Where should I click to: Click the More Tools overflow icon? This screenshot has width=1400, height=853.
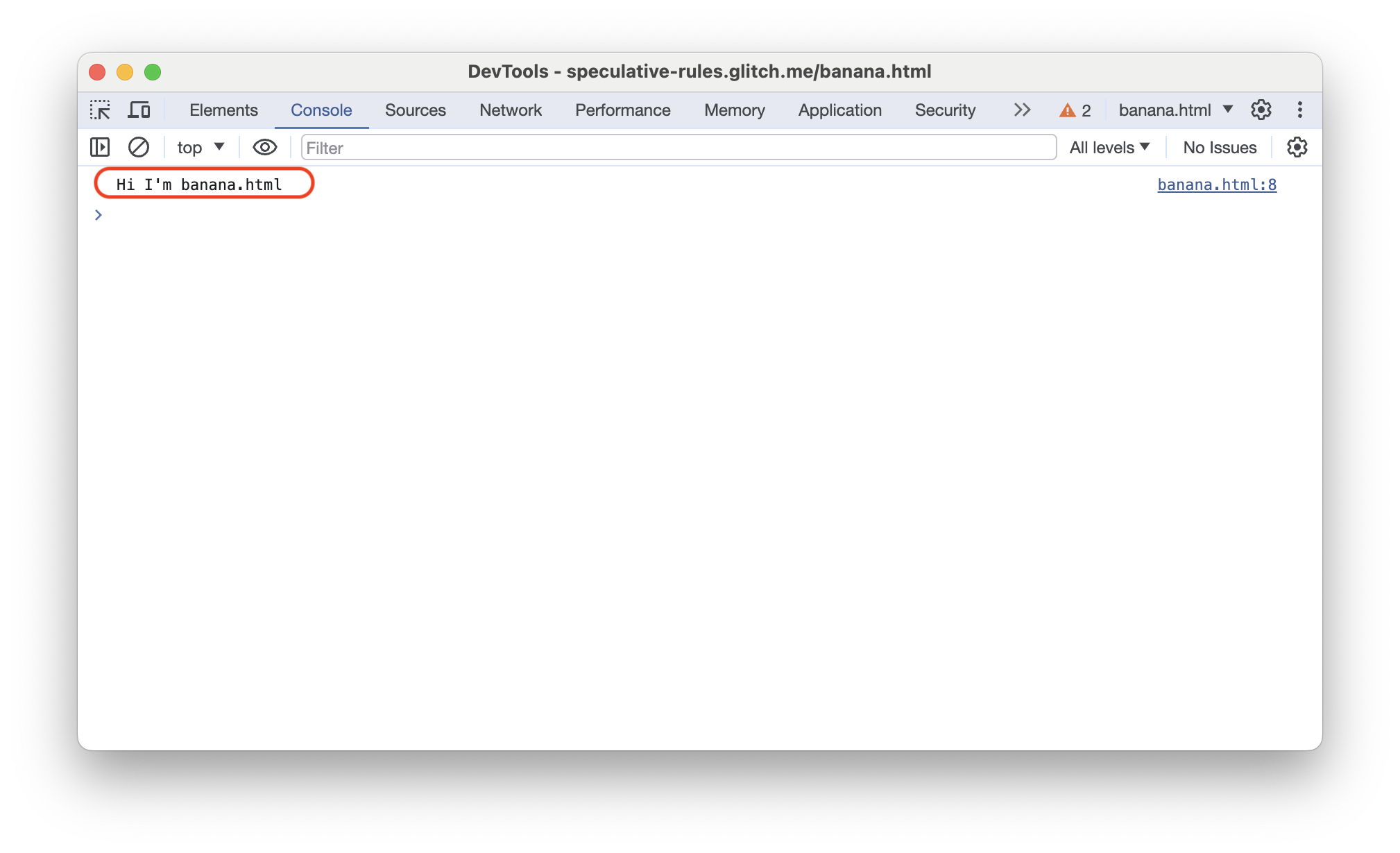coord(1022,110)
